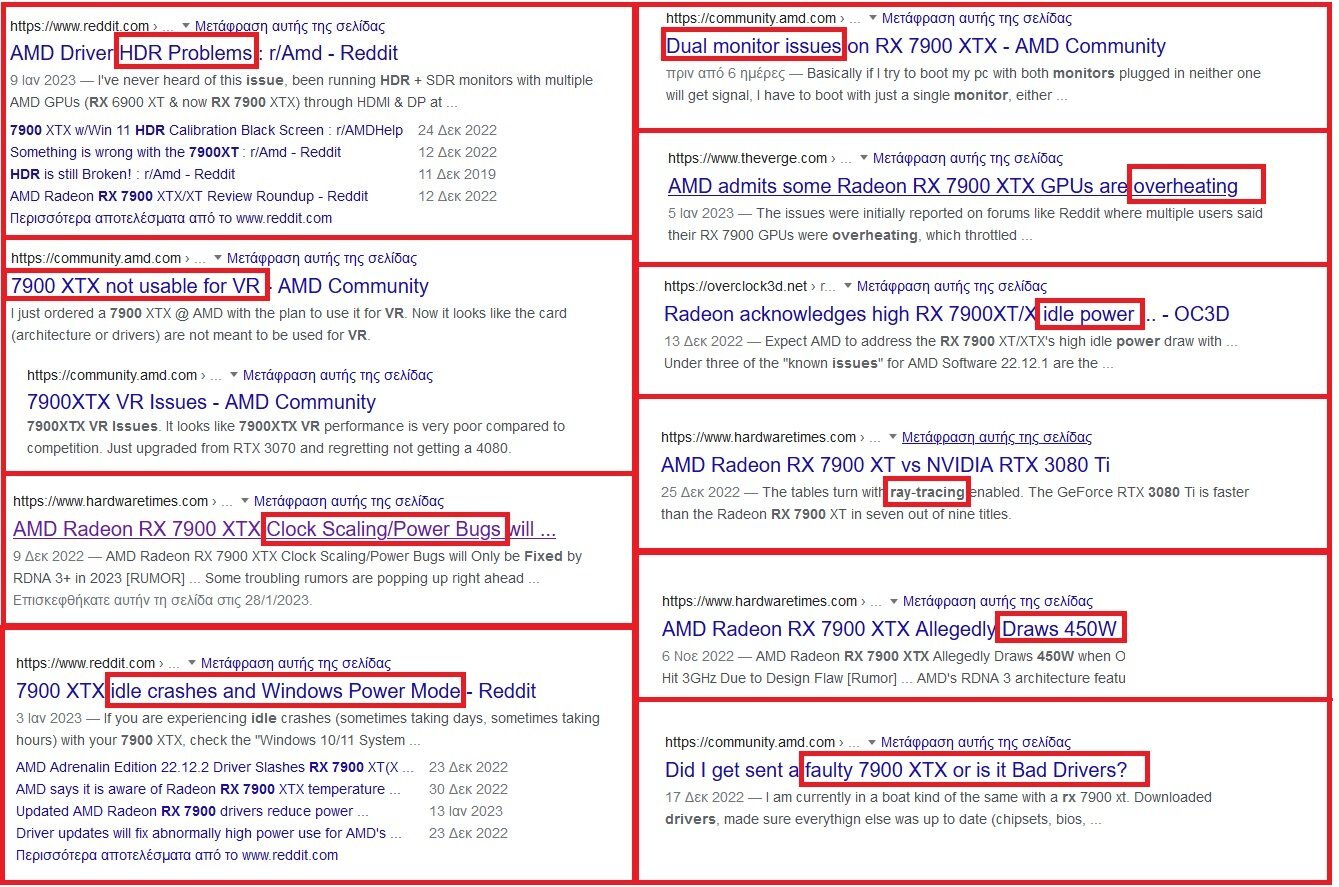Click the translate-page link above 'Allegedly Draws 450W' result
Screen dimensions: 1339x887
(998, 601)
